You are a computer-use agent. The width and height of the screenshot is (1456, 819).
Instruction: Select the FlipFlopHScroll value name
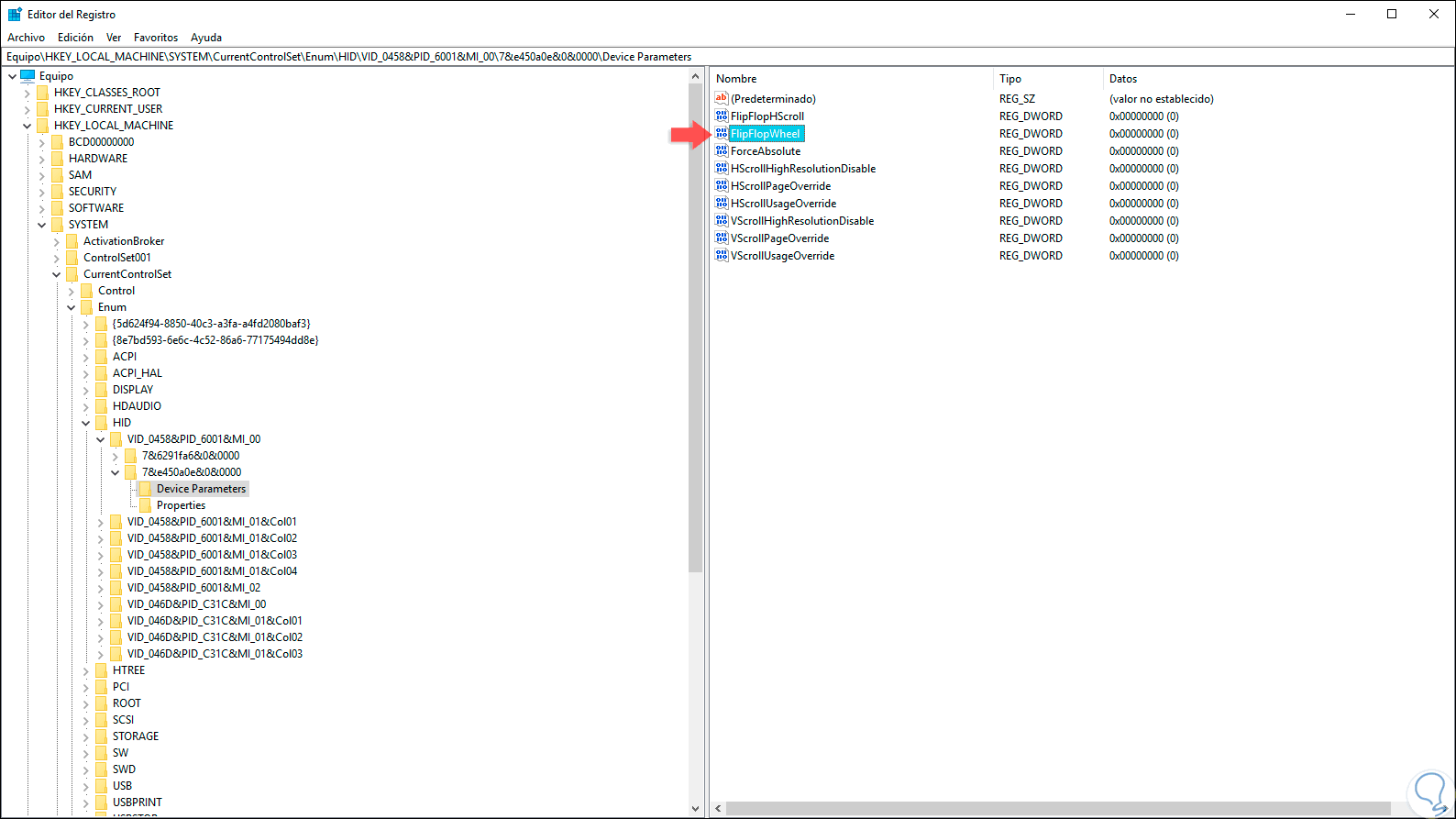(767, 116)
